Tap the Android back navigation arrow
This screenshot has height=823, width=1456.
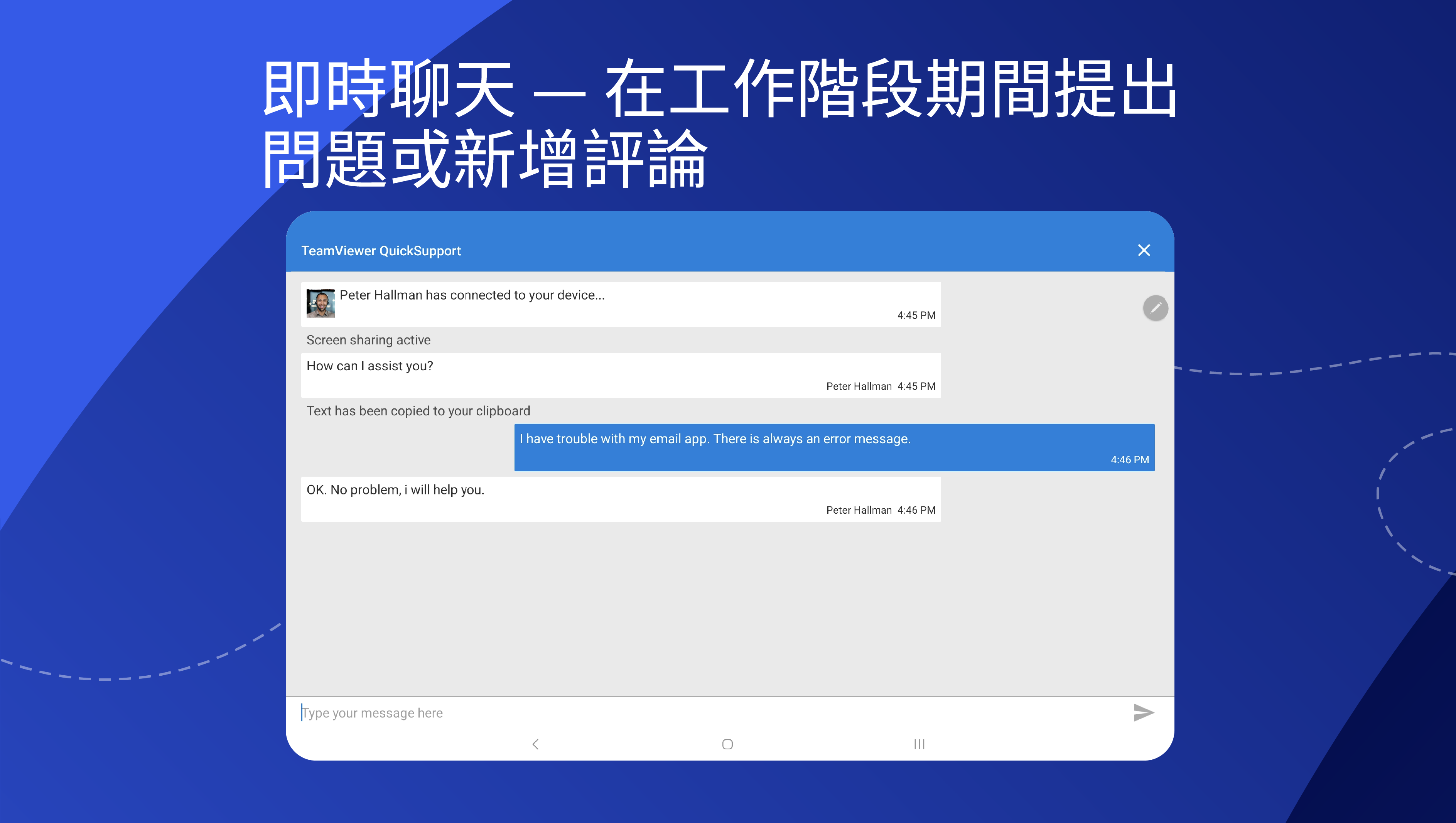pos(535,744)
